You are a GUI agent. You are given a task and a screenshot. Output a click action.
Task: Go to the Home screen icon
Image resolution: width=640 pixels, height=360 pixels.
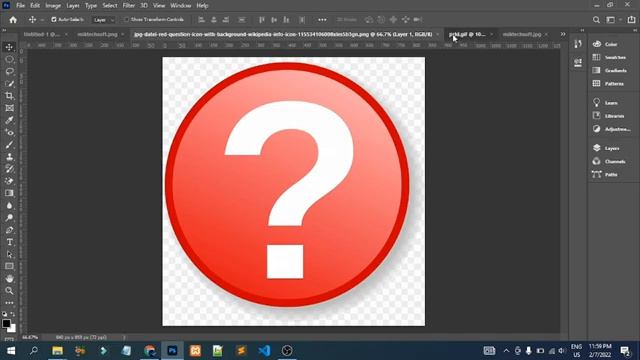tap(13, 20)
